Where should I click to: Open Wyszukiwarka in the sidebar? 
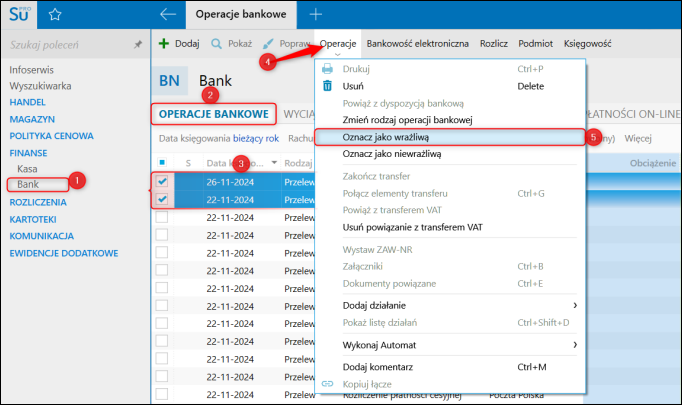(40, 86)
